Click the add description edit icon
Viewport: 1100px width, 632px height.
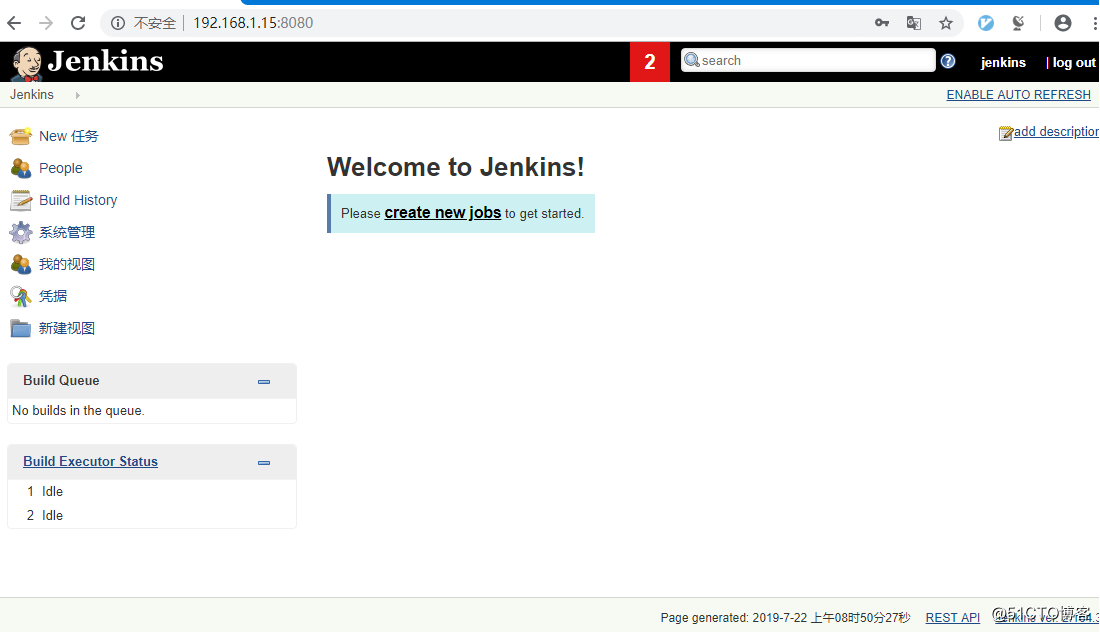point(1005,133)
